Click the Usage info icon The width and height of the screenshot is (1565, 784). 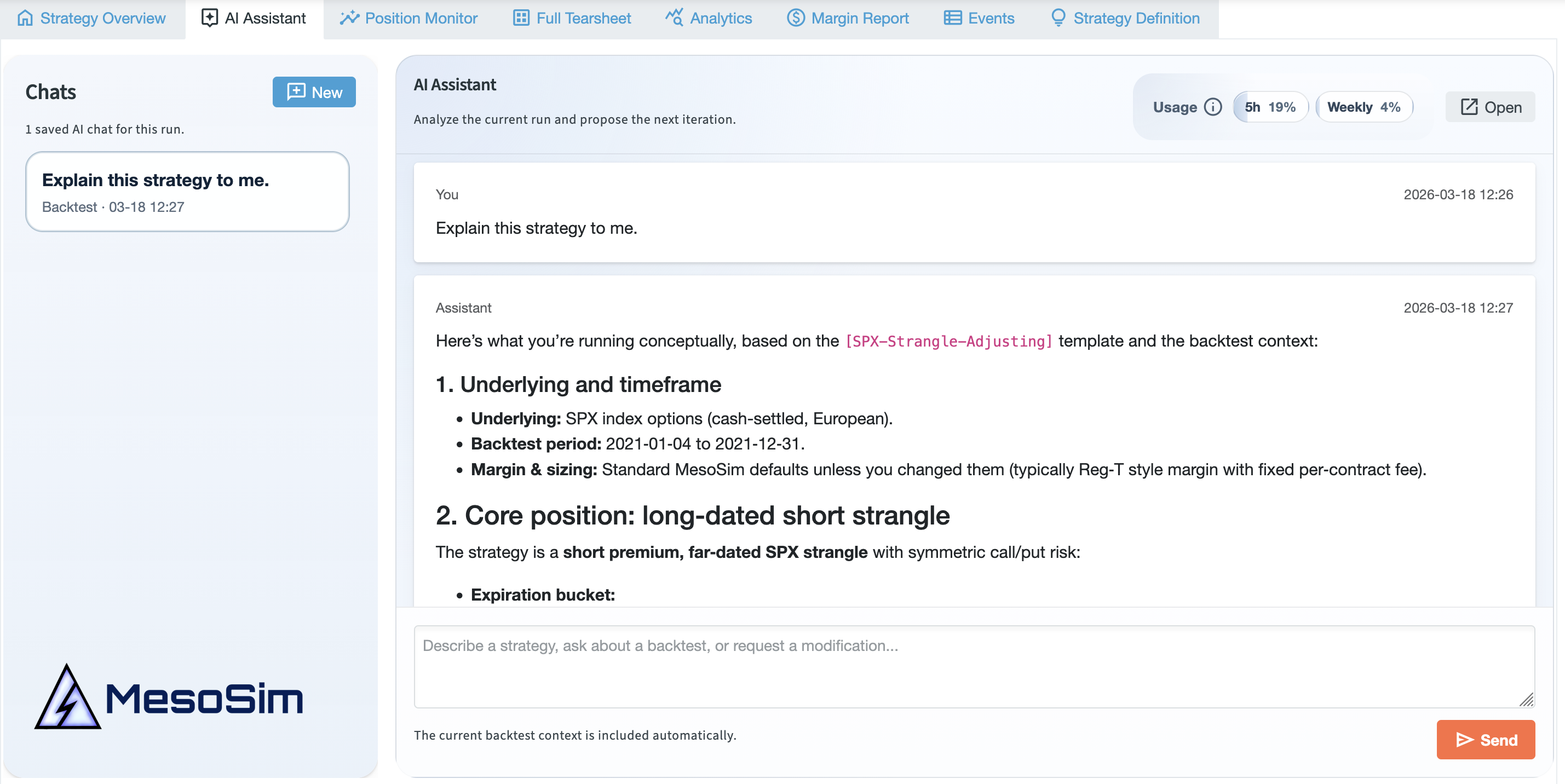click(1213, 107)
